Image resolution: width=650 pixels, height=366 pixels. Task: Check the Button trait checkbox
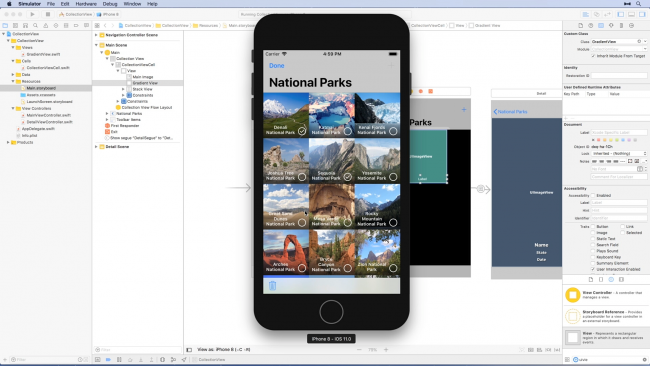point(593,227)
